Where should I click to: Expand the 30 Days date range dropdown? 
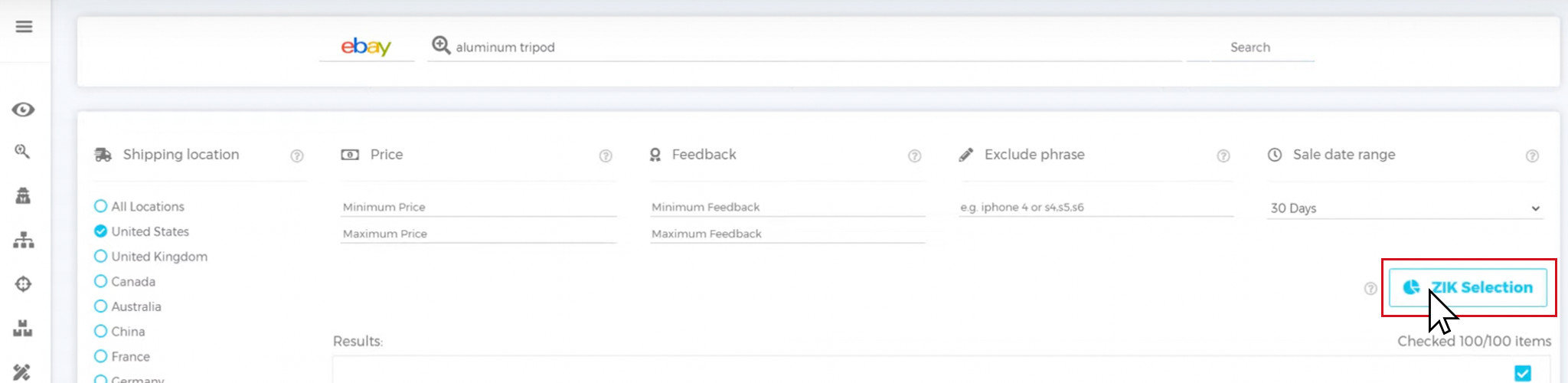pos(1405,208)
